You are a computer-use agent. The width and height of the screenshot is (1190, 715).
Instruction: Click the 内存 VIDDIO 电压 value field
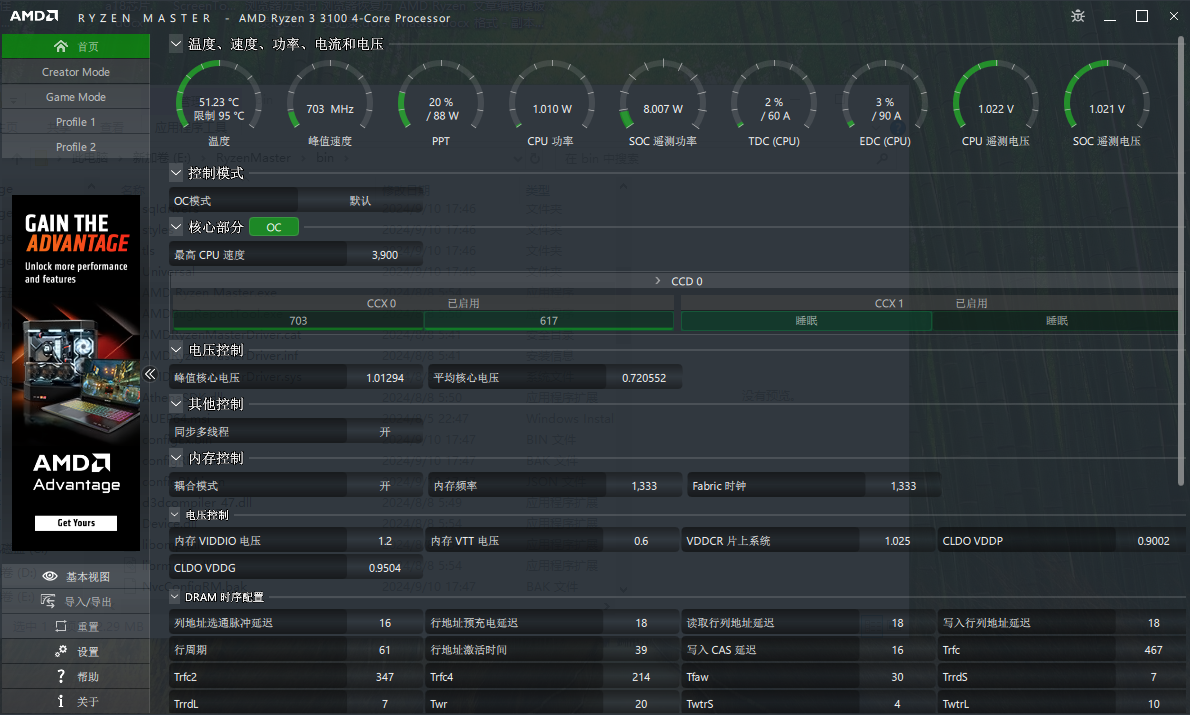[384, 541]
